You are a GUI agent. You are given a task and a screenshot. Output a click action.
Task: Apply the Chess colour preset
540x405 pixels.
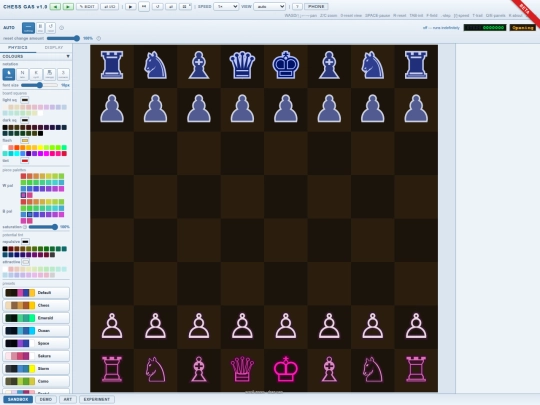(36, 305)
